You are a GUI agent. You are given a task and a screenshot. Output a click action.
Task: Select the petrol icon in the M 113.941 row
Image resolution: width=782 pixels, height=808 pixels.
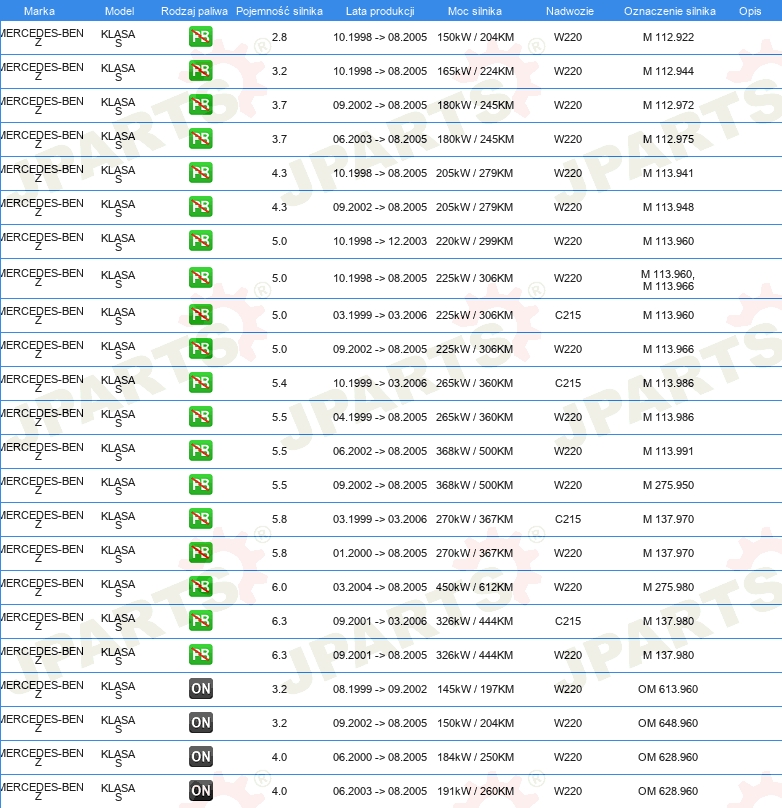[201, 173]
